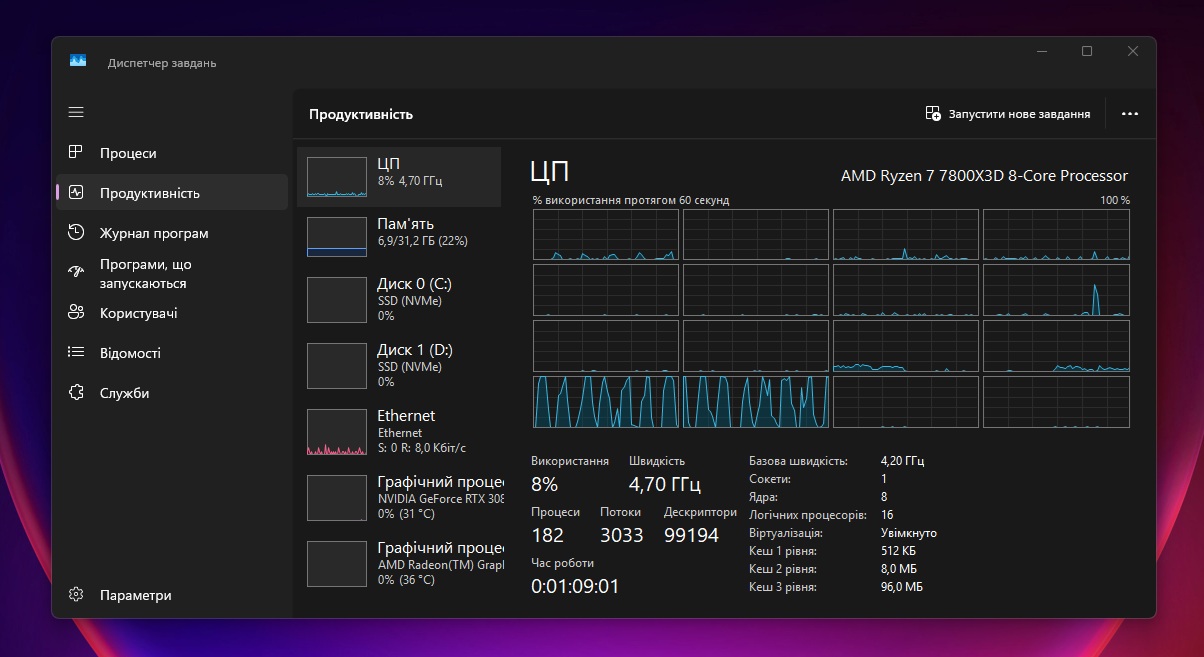Screen dimensions: 1204x657
Task: Click the Продуктивність page heading
Action: coord(361,114)
